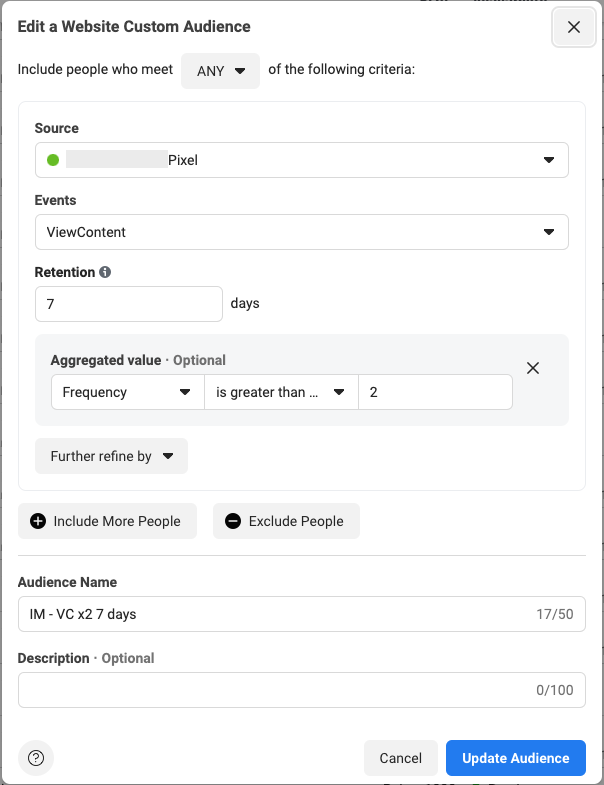Screen dimensions: 604x785
Task: Focus the Retention days input field
Action: pos(129,304)
